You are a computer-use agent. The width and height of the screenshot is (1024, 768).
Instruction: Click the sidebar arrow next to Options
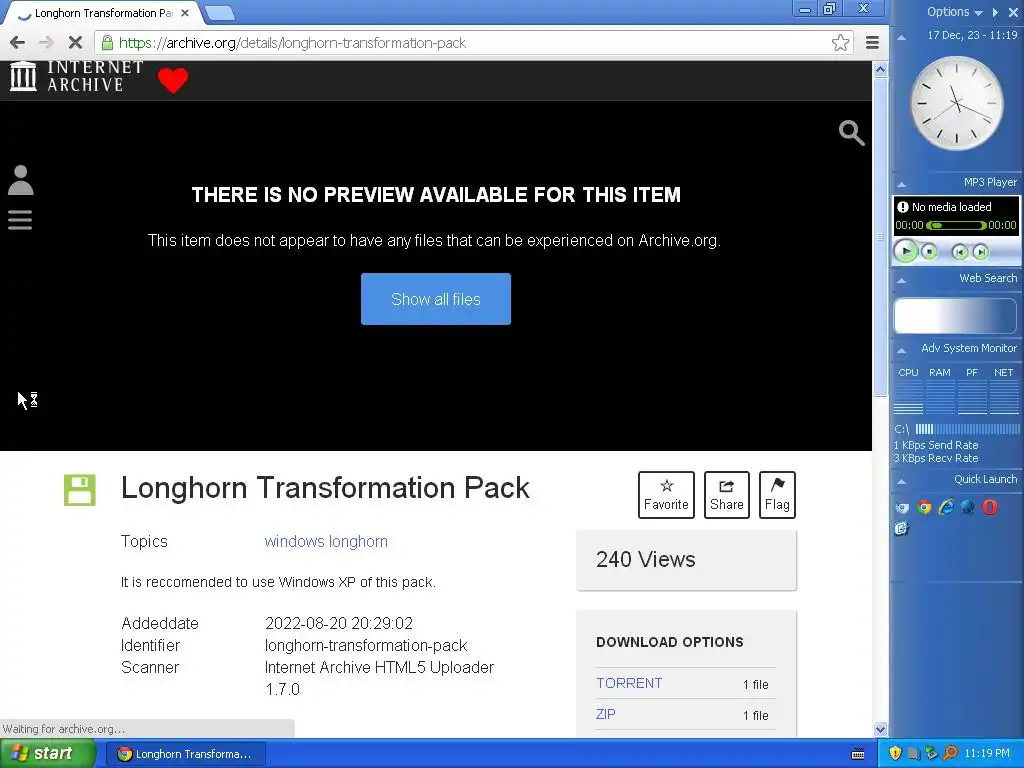pyautogui.click(x=995, y=12)
